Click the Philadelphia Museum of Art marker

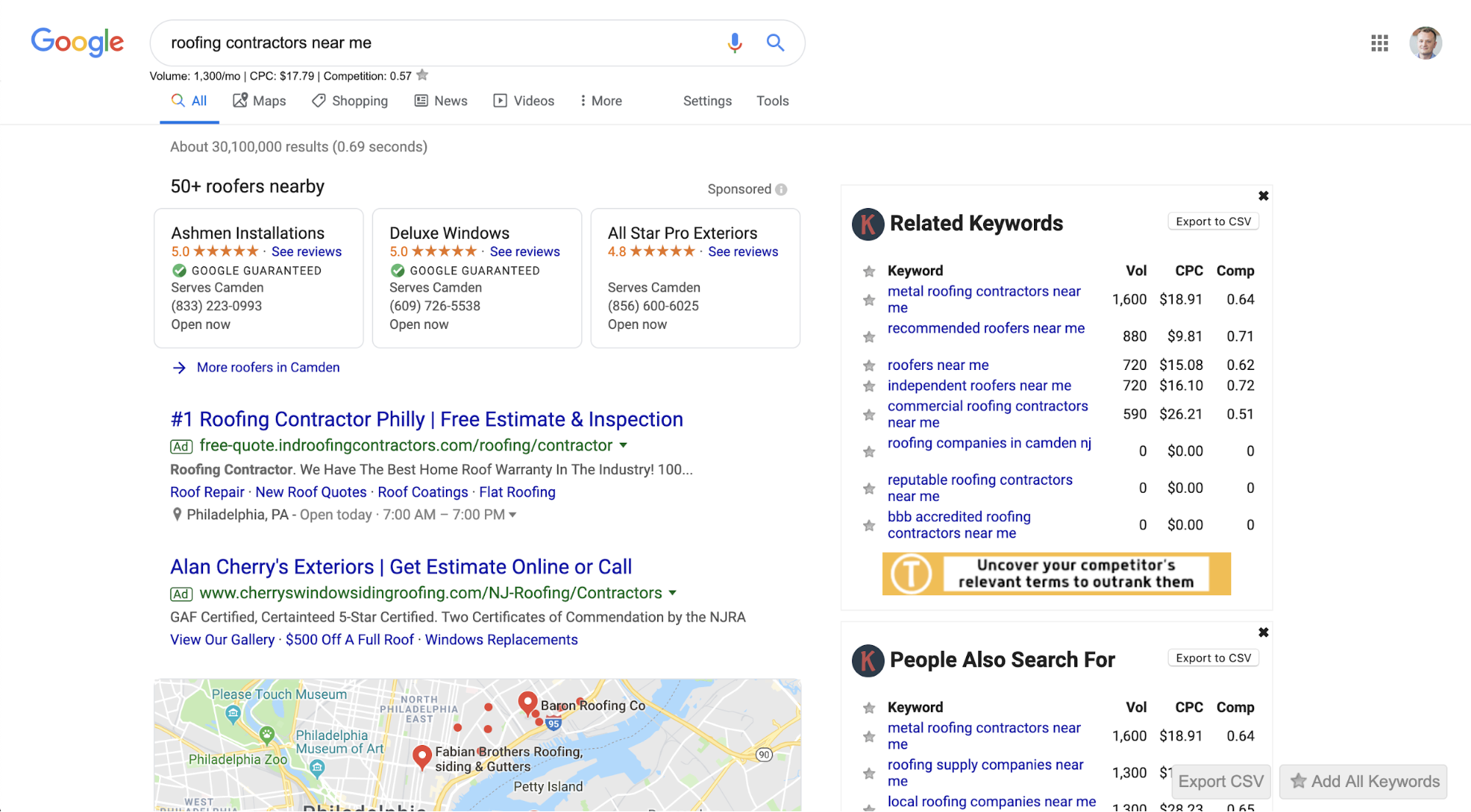tap(317, 769)
